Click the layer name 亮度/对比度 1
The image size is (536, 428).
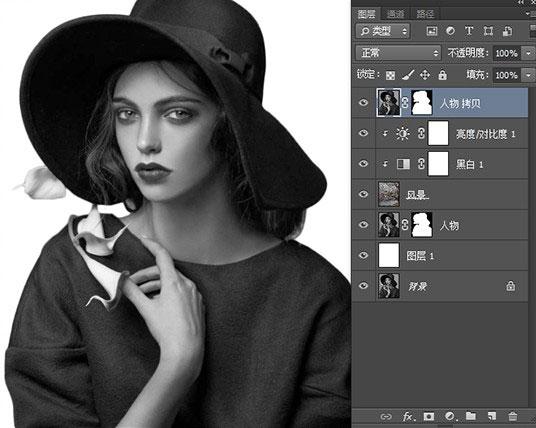click(x=485, y=134)
